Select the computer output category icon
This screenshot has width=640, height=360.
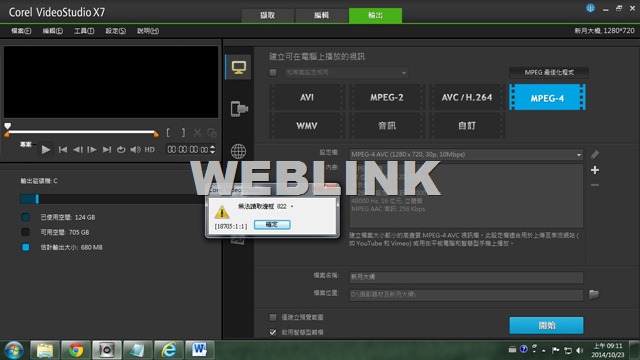coord(239,67)
